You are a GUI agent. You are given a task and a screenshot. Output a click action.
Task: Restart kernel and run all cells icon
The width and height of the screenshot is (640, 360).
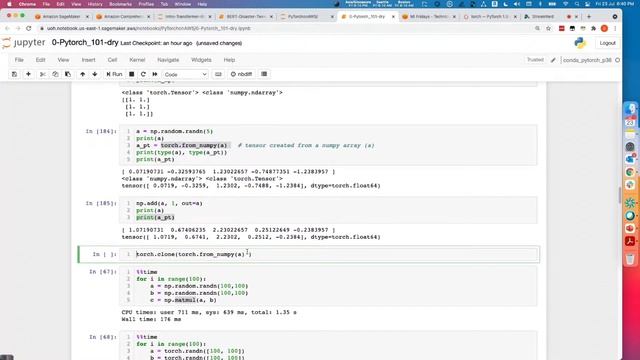[155, 74]
